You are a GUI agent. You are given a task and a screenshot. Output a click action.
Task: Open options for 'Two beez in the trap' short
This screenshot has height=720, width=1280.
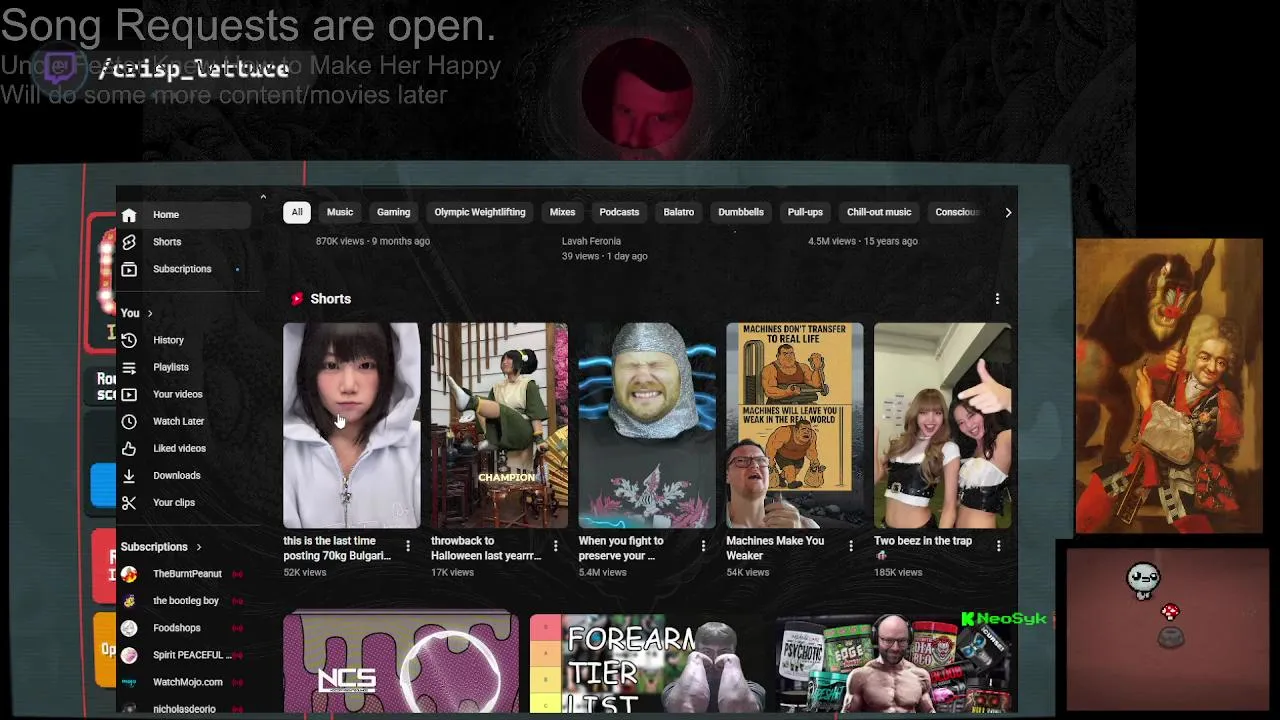click(998, 546)
